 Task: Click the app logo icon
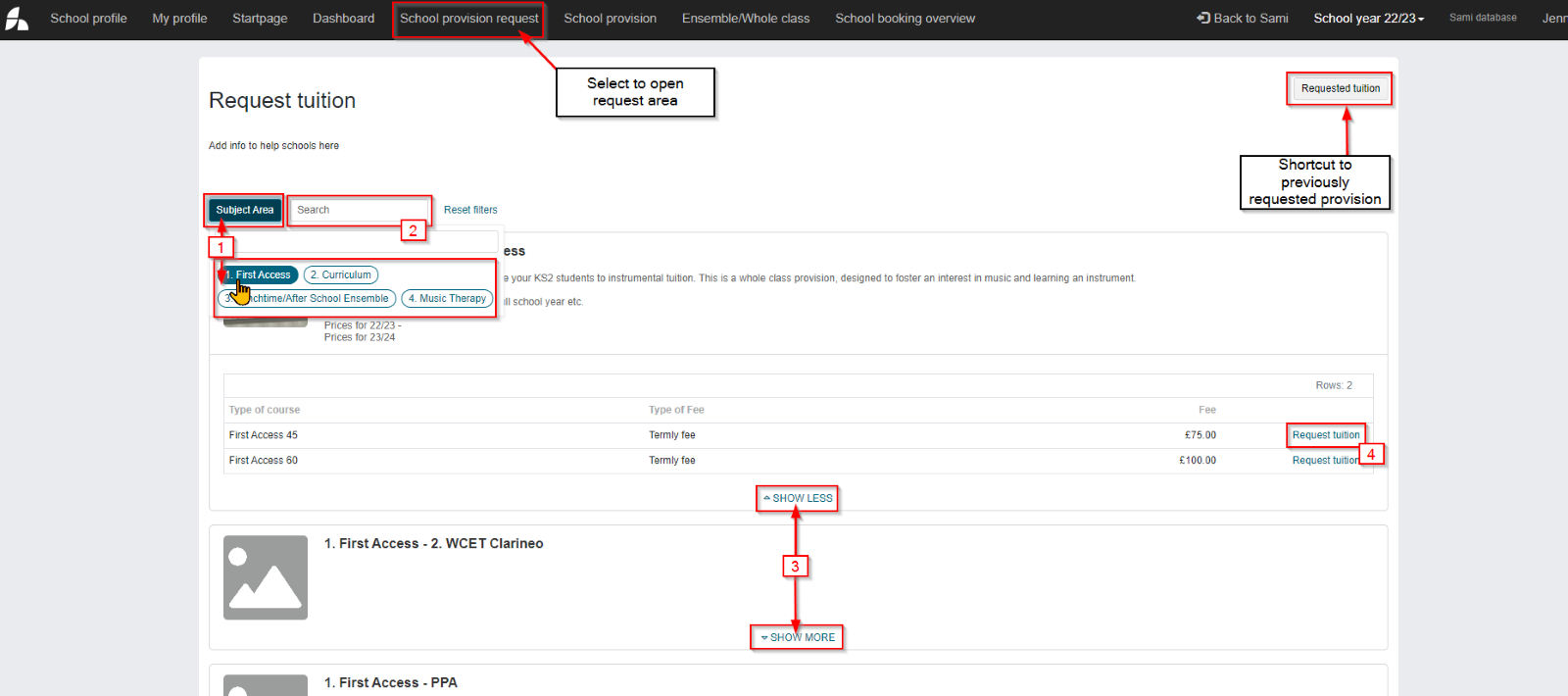tap(17, 19)
